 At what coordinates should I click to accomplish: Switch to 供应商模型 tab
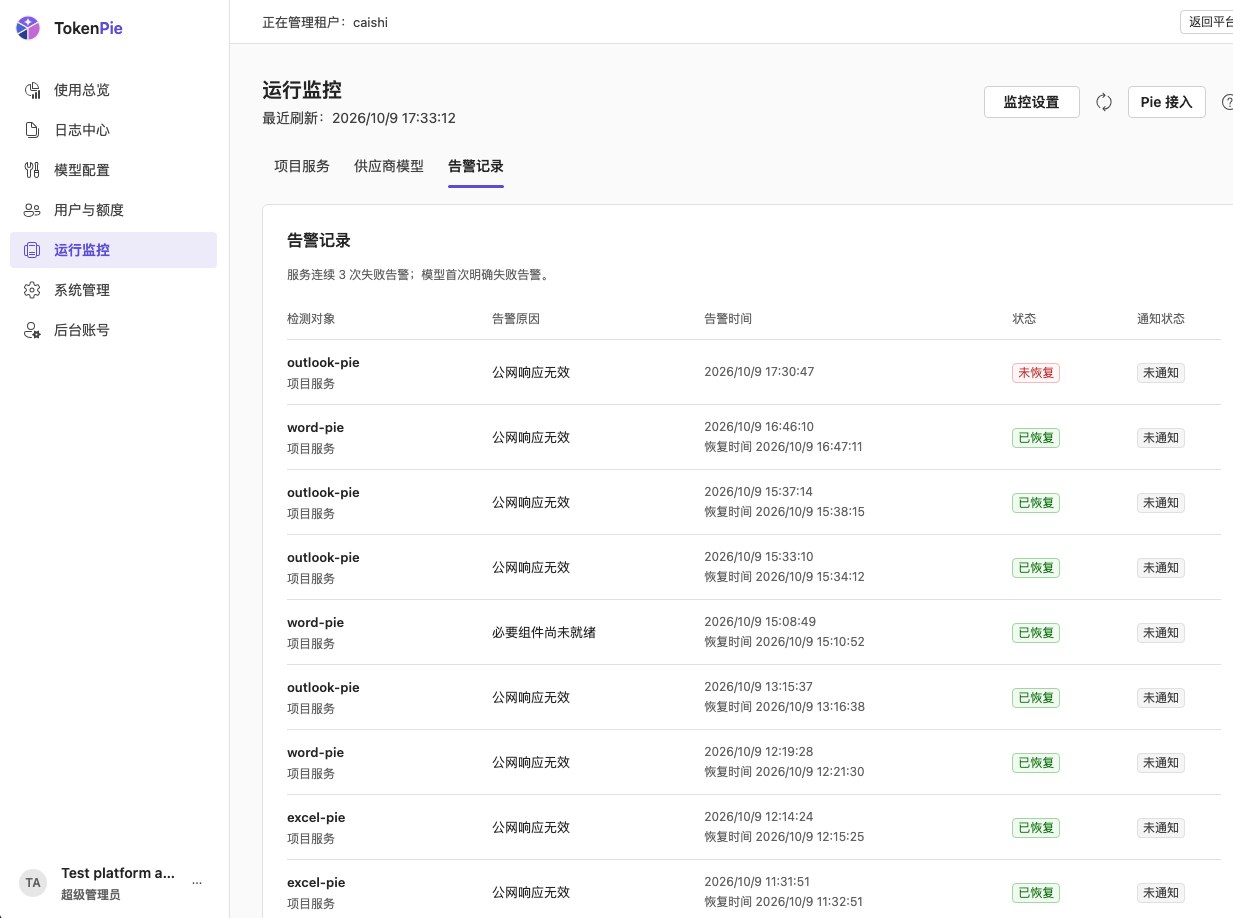coord(389,166)
